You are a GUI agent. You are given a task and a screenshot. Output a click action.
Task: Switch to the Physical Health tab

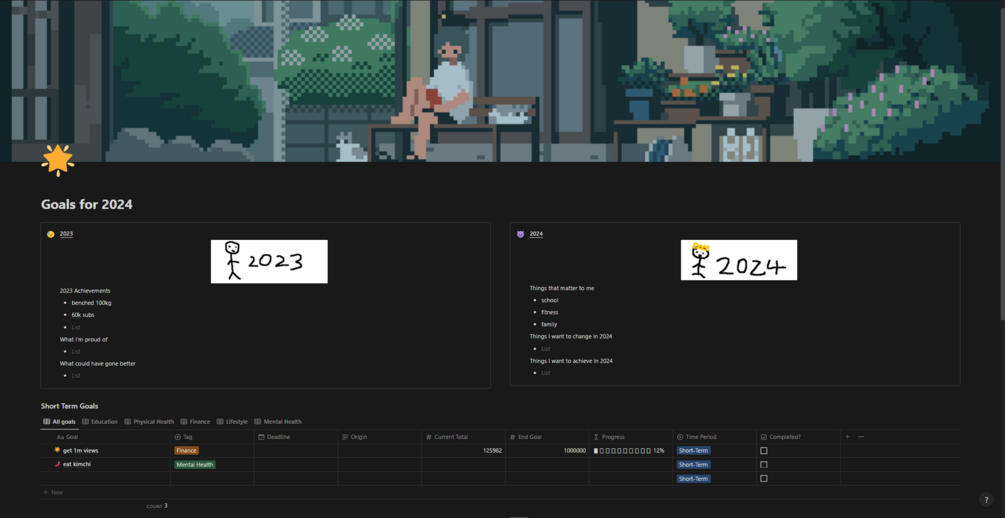[149, 422]
